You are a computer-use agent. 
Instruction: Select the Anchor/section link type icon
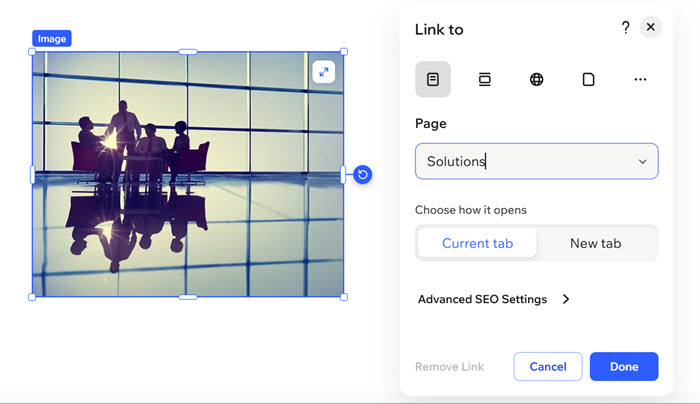[x=484, y=79]
